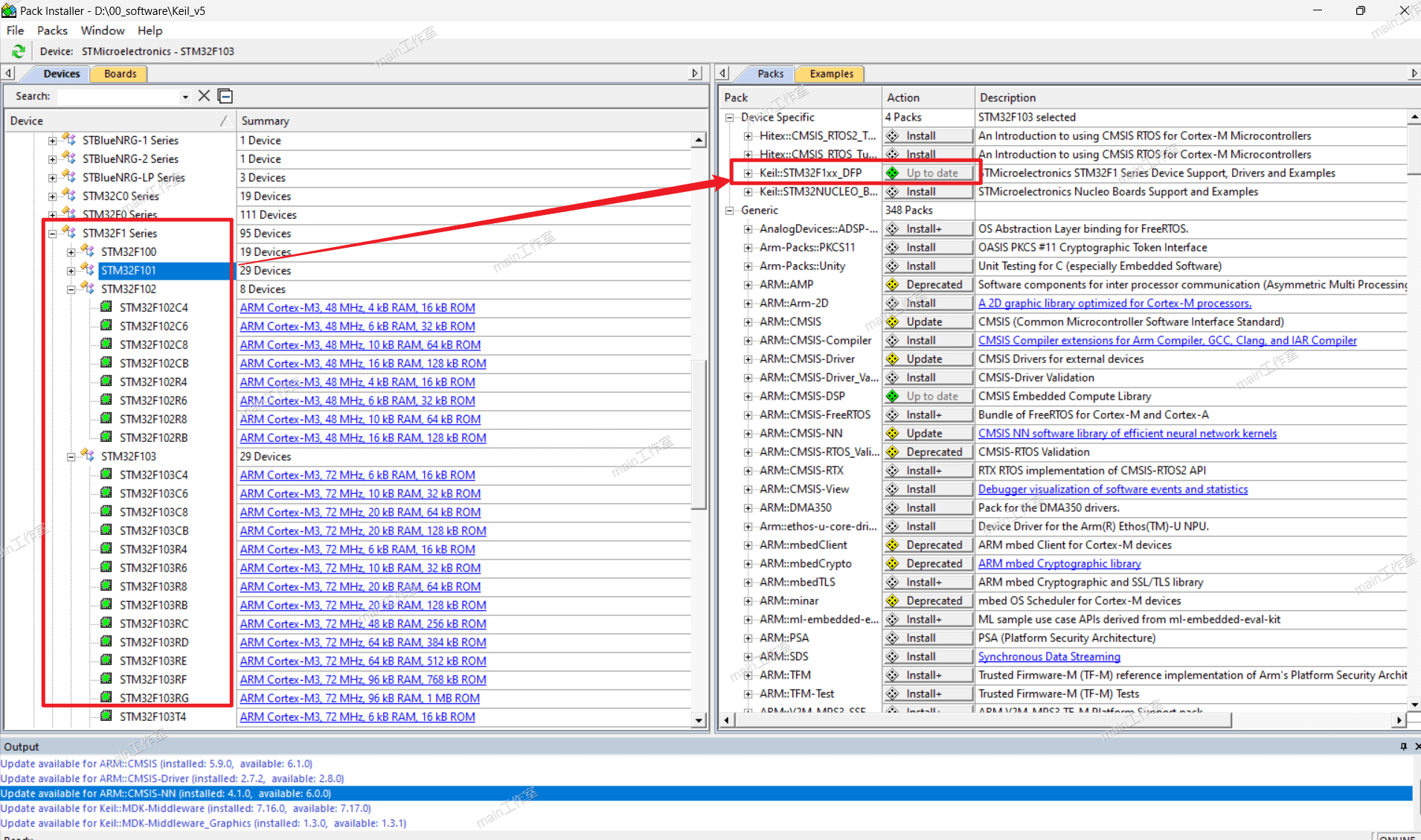Open the Help menu
This screenshot has width=1421, height=840.
pyautogui.click(x=150, y=31)
